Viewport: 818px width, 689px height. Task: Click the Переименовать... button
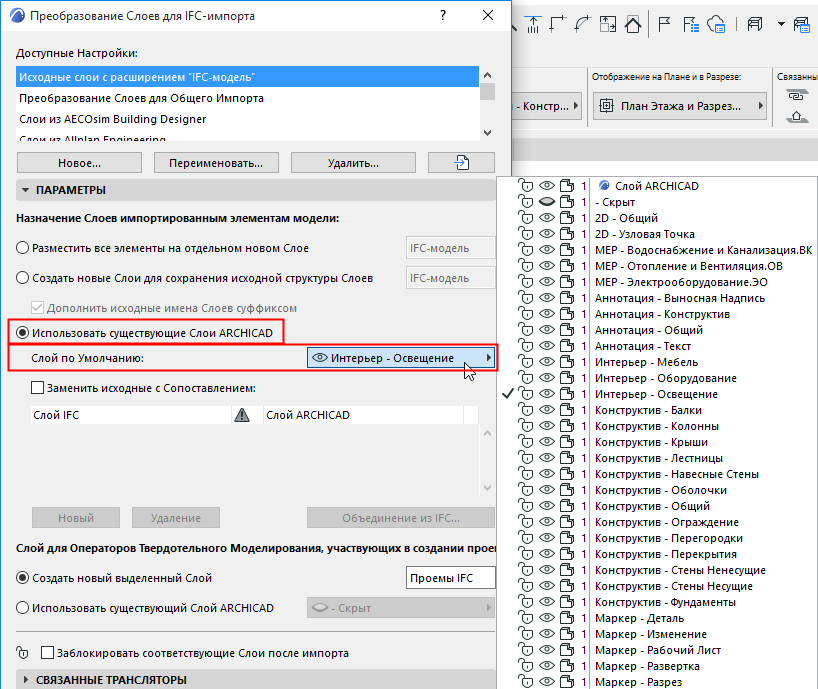[x=216, y=163]
